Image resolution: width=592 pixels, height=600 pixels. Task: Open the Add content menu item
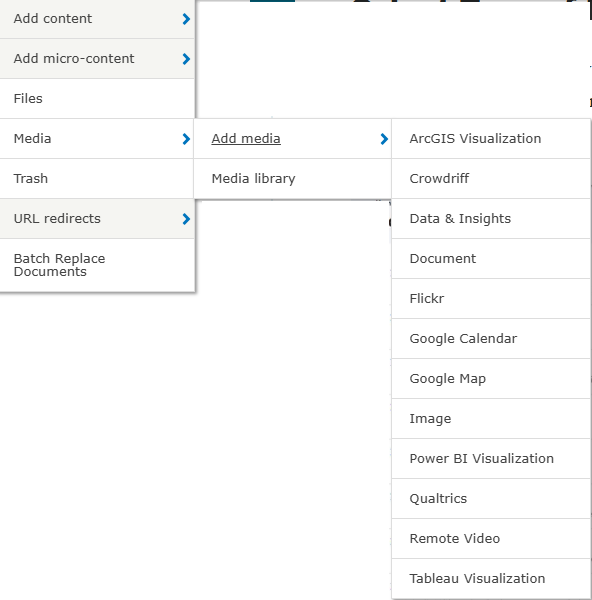click(x=97, y=19)
